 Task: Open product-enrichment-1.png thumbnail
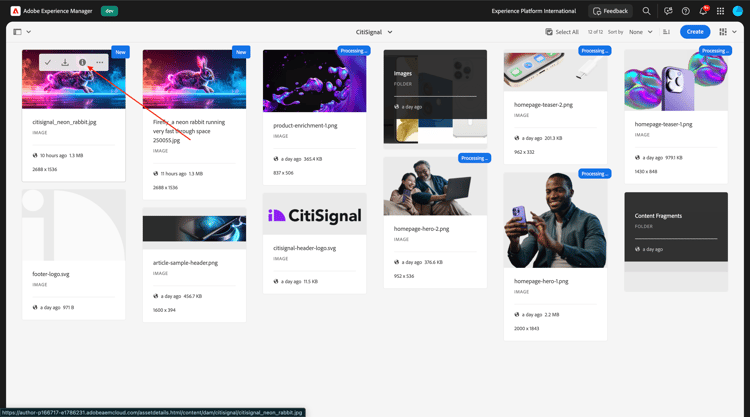(314, 81)
